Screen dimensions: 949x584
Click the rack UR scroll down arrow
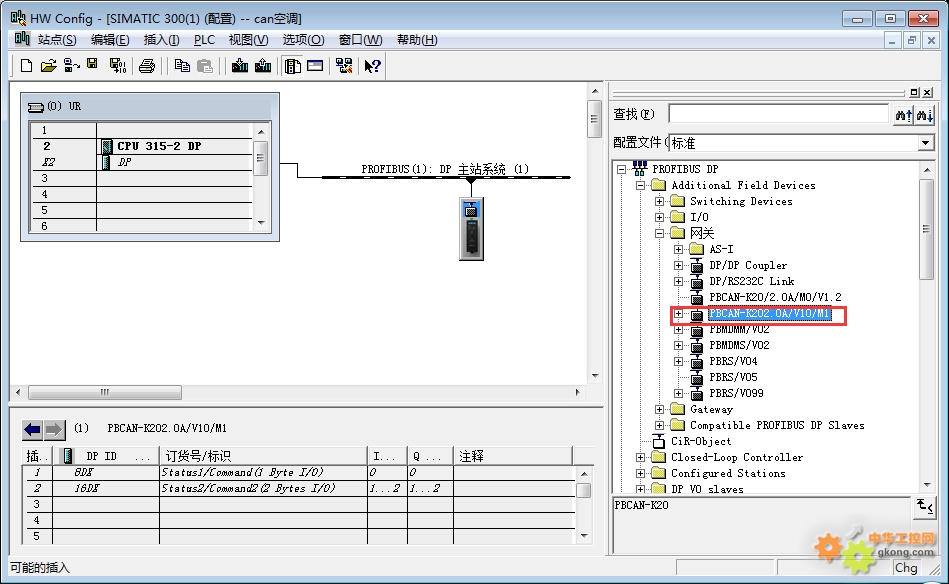click(261, 223)
